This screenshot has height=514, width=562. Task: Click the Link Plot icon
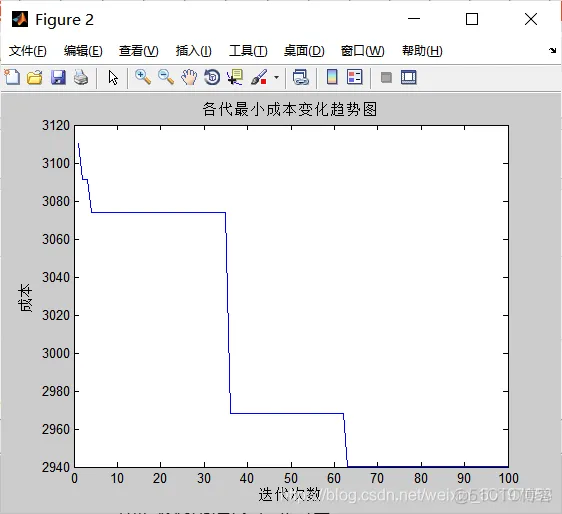coord(300,77)
